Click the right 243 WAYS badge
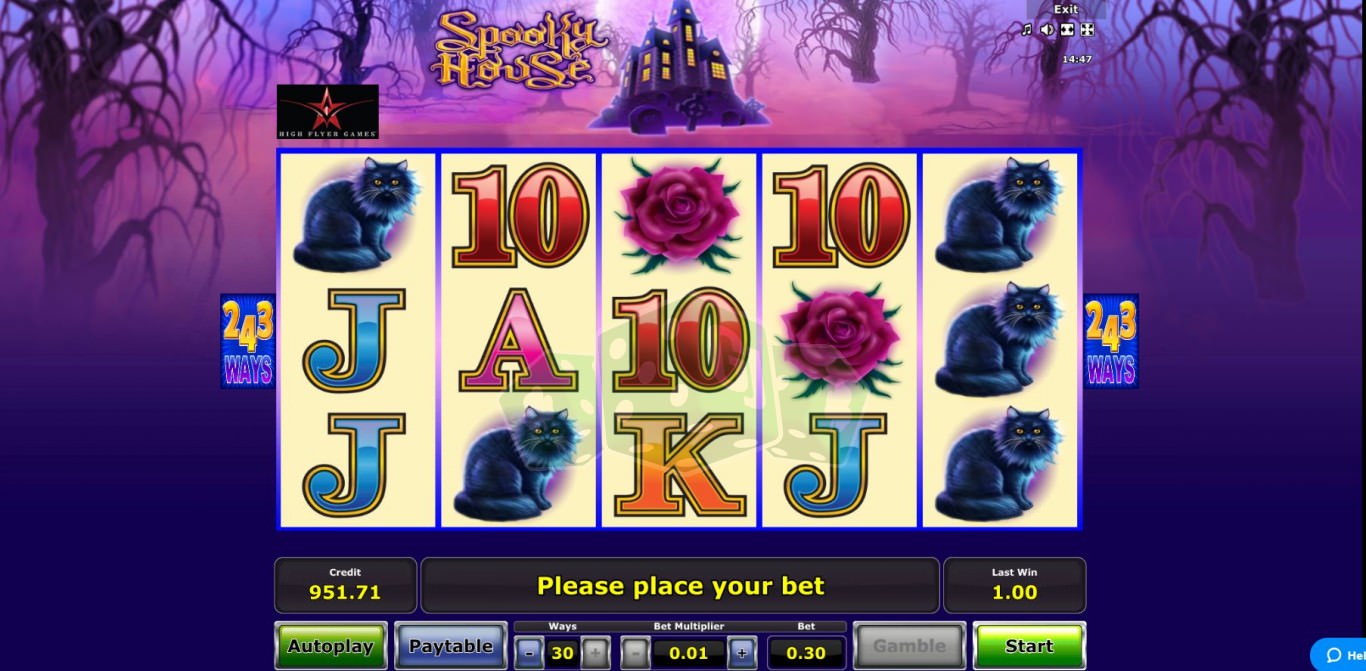The width and height of the screenshot is (1366, 671). coord(1111,341)
